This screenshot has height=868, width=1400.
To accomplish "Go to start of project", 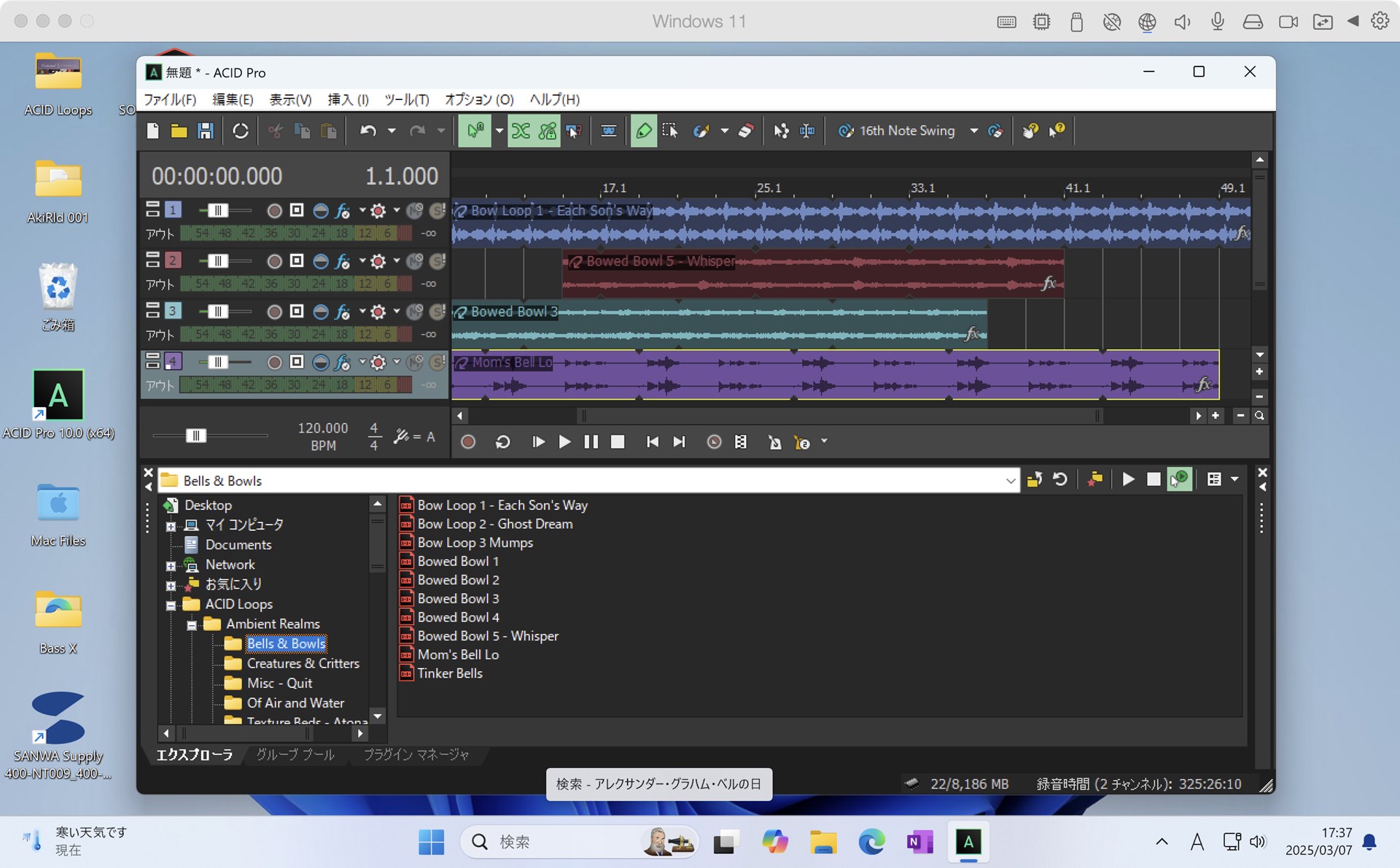I will click(x=653, y=442).
